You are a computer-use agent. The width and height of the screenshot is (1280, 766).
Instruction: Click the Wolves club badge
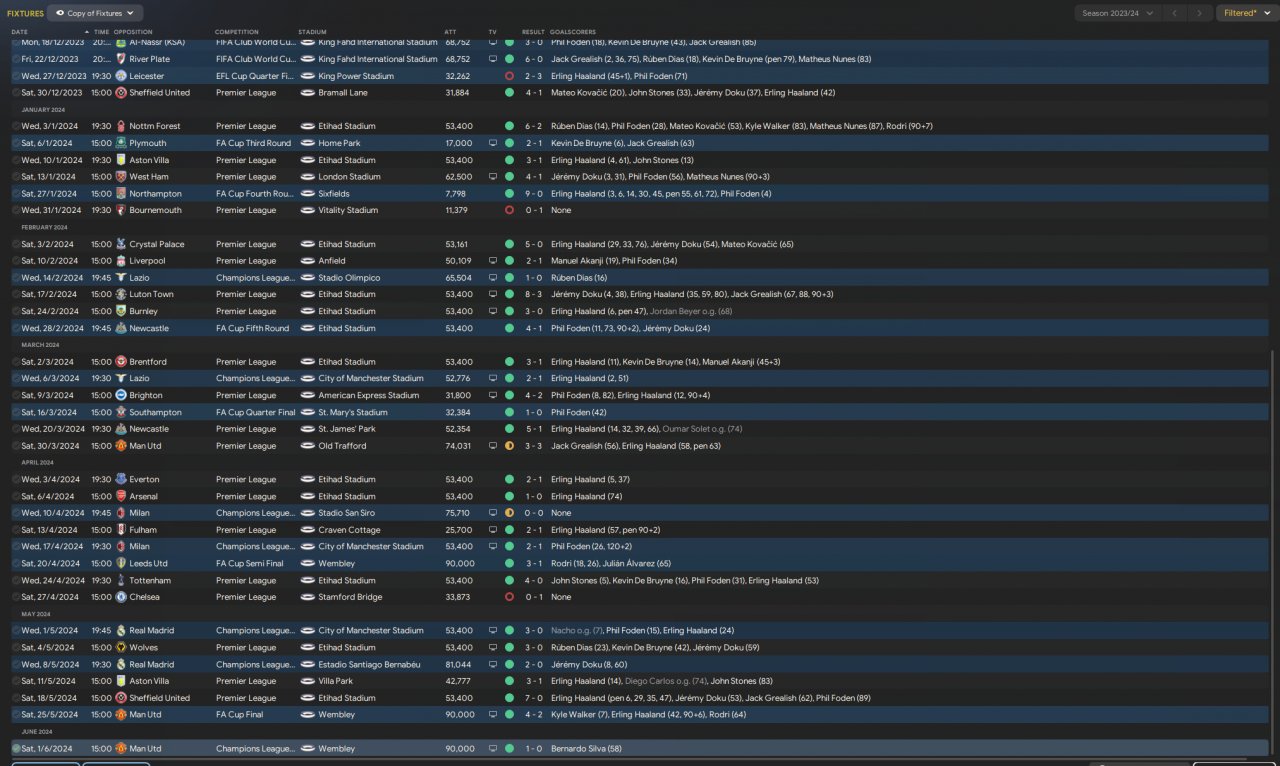[121, 647]
